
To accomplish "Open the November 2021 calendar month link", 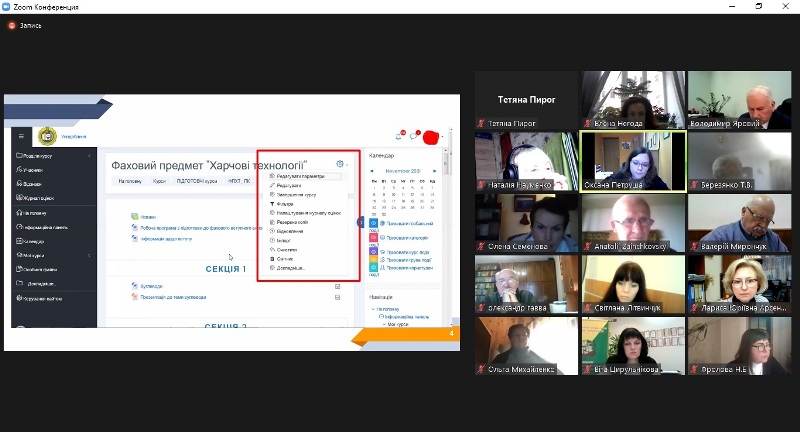I will click(x=403, y=171).
